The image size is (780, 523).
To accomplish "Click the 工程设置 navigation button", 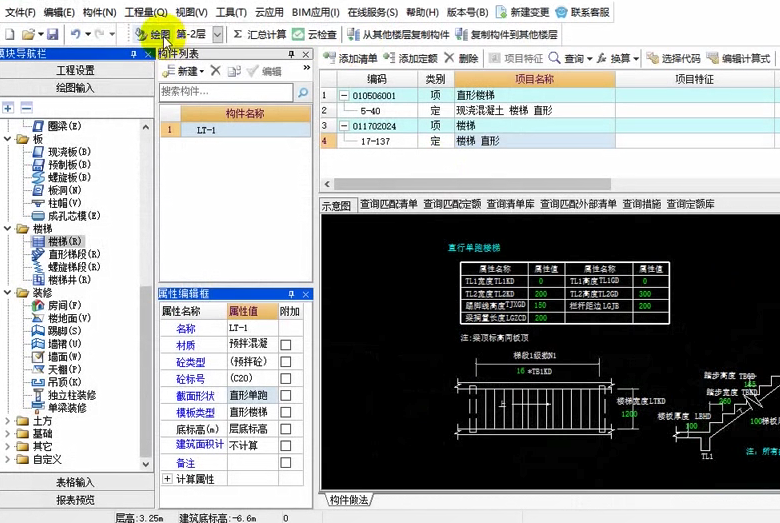I will (x=75, y=71).
